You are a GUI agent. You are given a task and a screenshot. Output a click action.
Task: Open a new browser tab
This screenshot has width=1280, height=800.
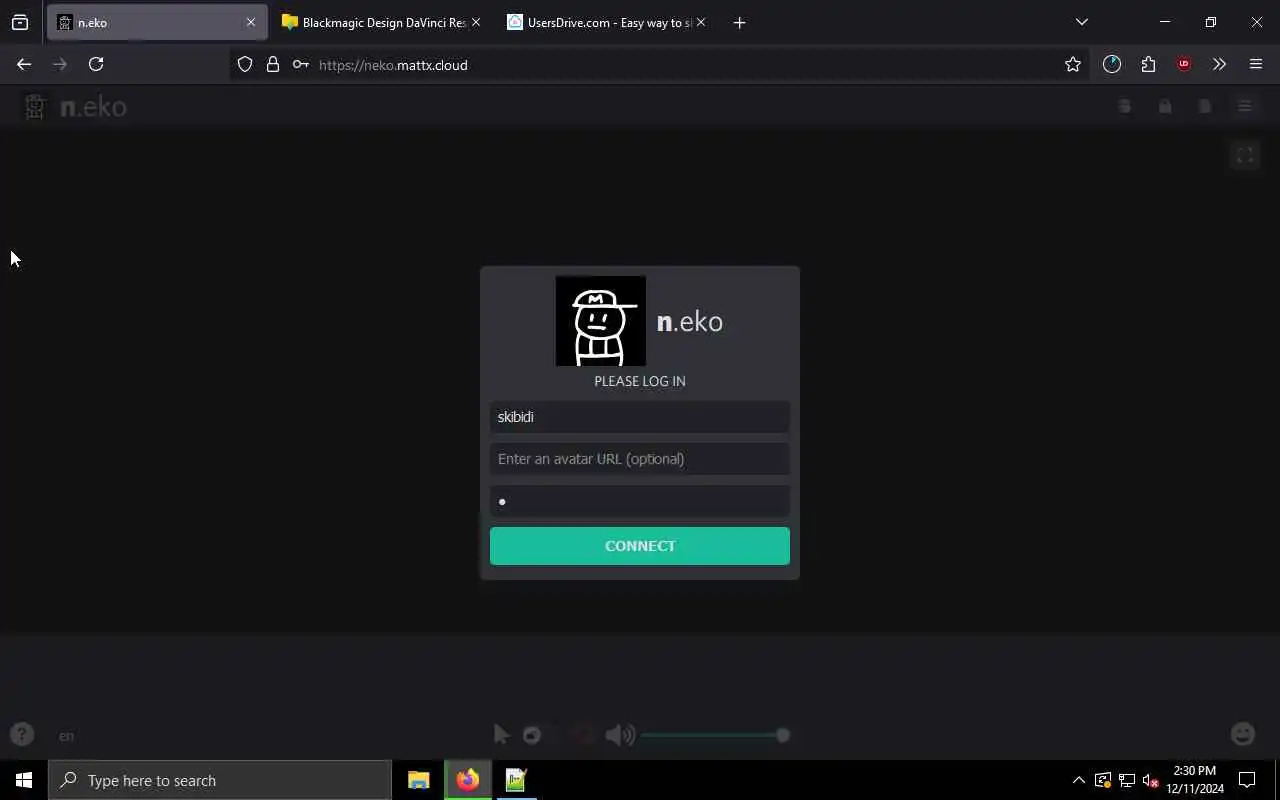click(739, 22)
